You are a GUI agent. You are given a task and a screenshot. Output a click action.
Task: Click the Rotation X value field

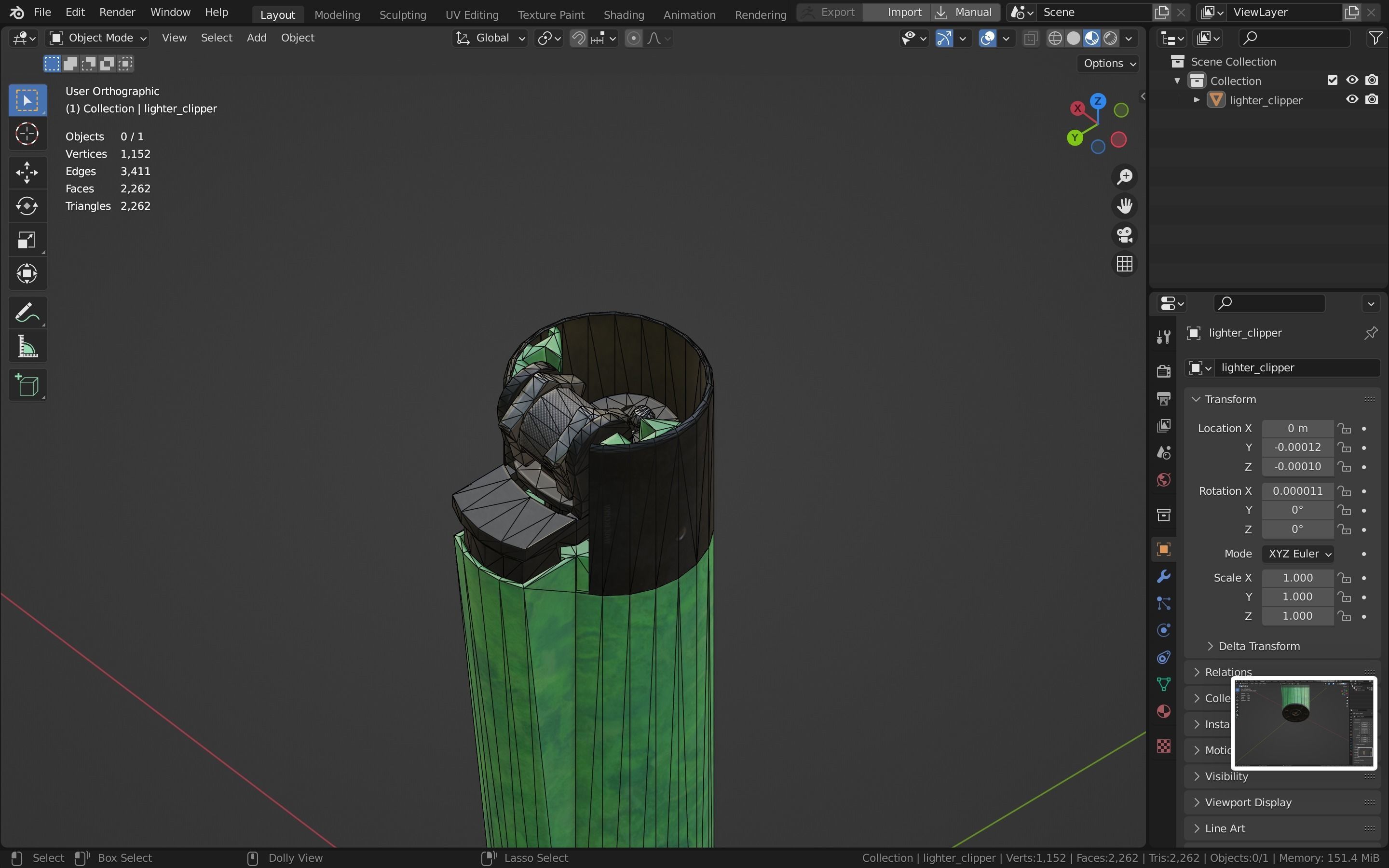coord(1297,491)
